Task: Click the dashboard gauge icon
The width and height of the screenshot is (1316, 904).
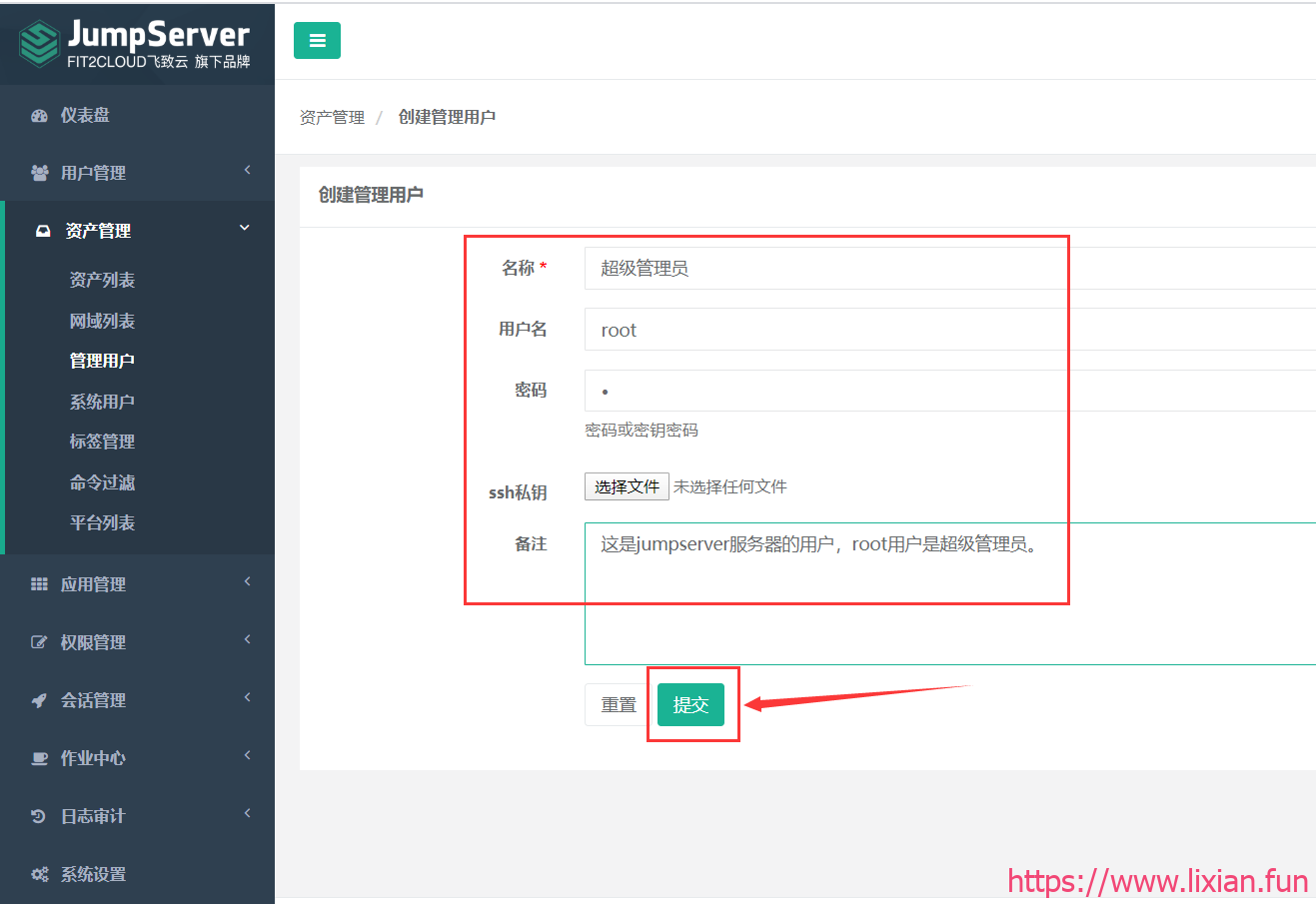Action: click(40, 116)
